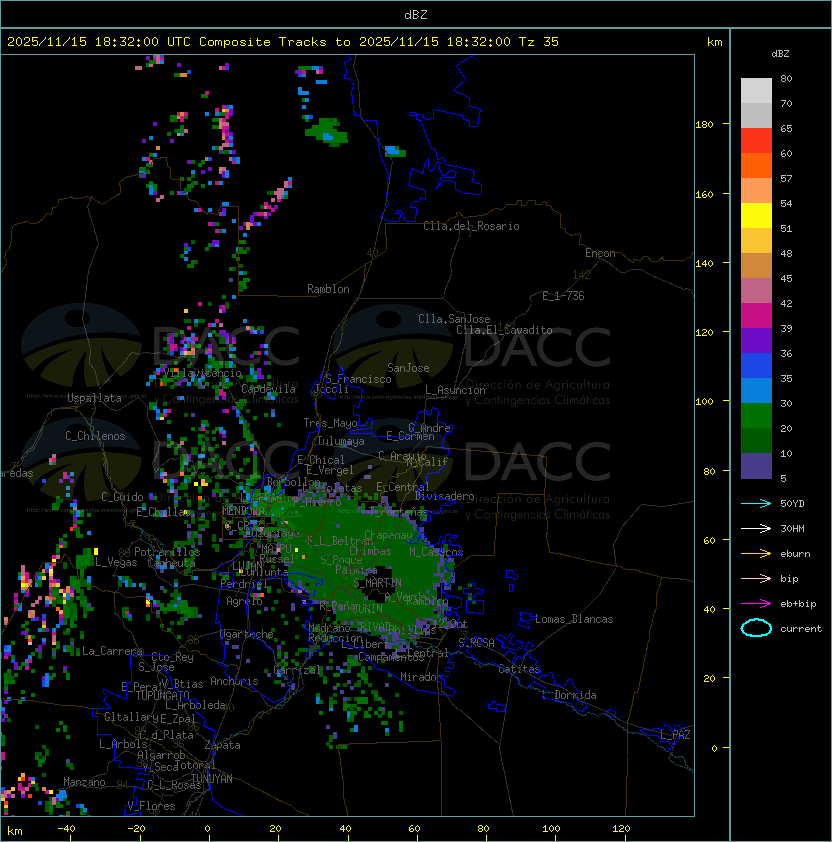This screenshot has height=842, width=832.
Task: Click the 140 km vertical axis tick
Action: tap(704, 263)
